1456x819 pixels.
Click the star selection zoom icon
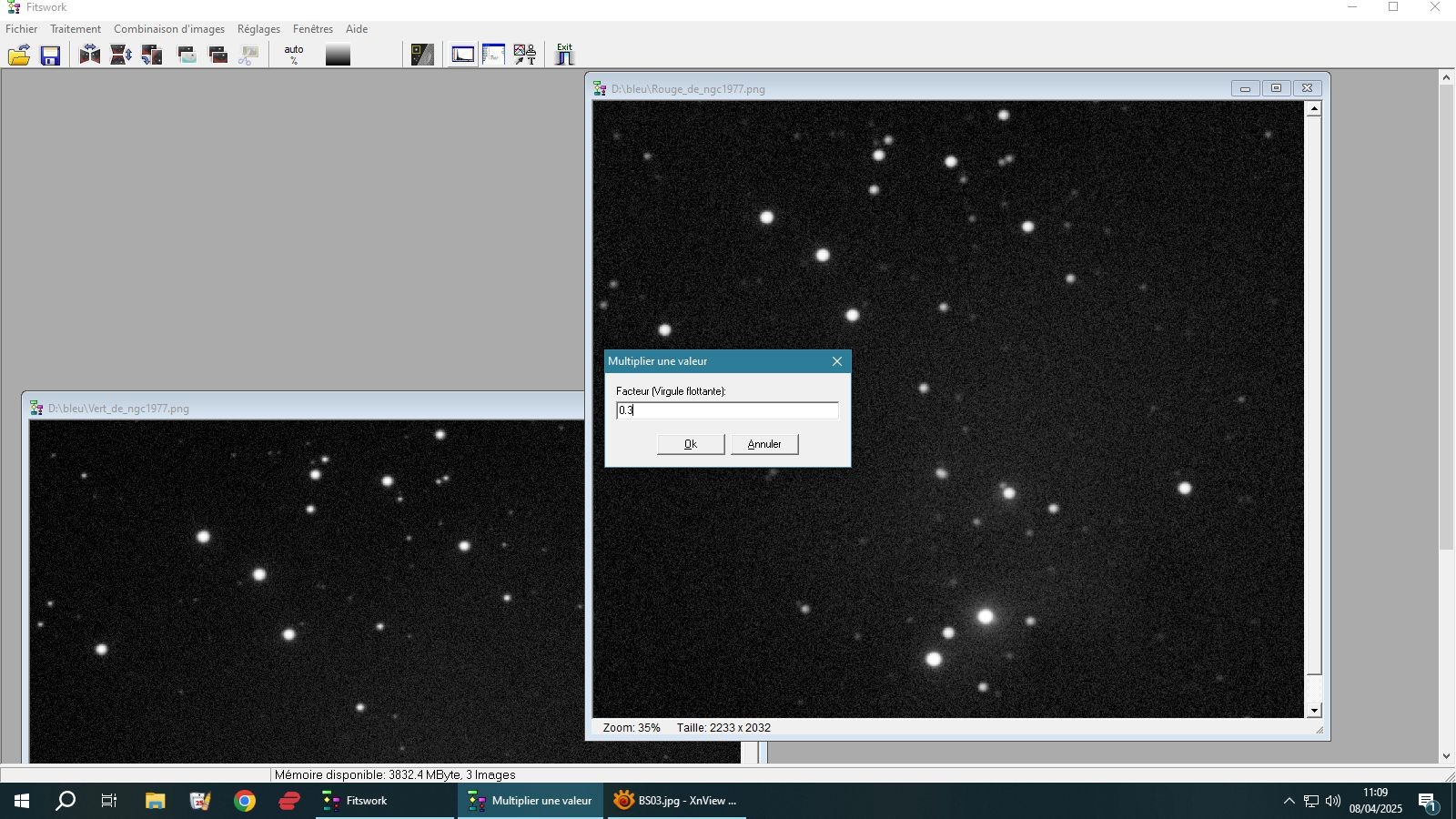coord(422,56)
